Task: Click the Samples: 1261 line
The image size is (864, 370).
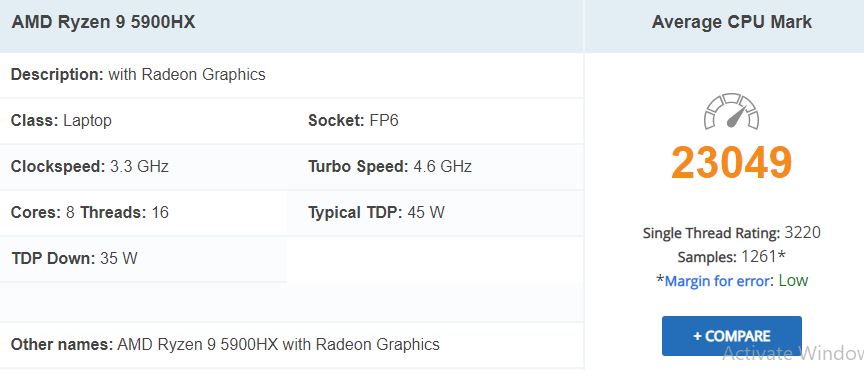Action: [731, 257]
